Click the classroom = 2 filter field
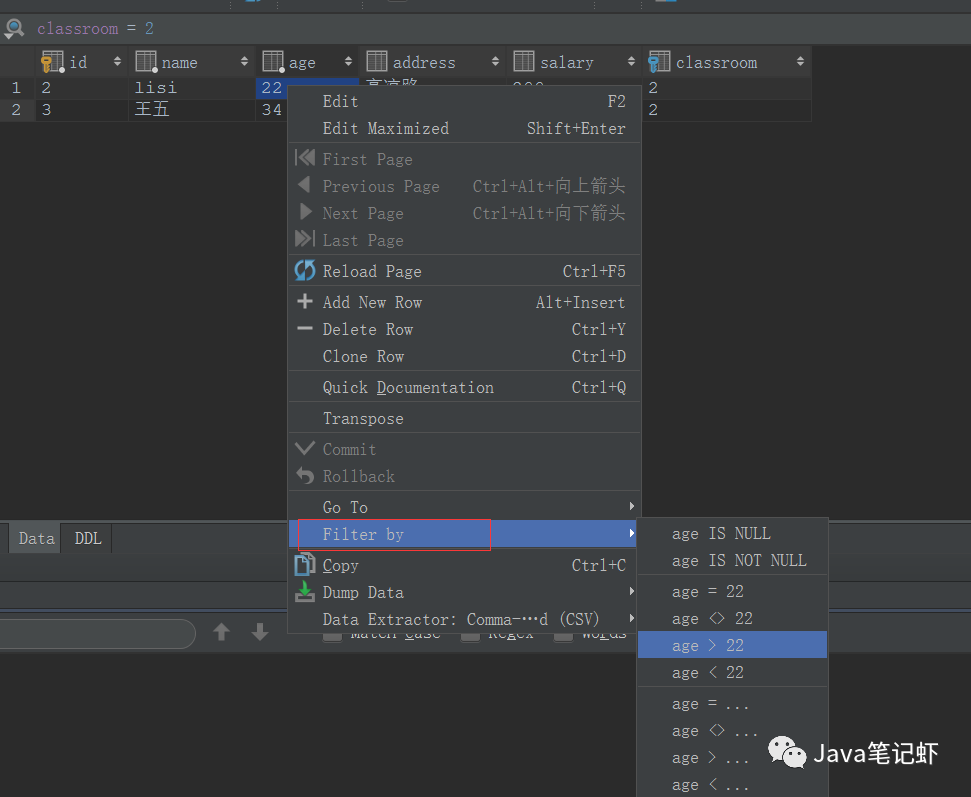971x797 pixels. pyautogui.click(x=95, y=28)
